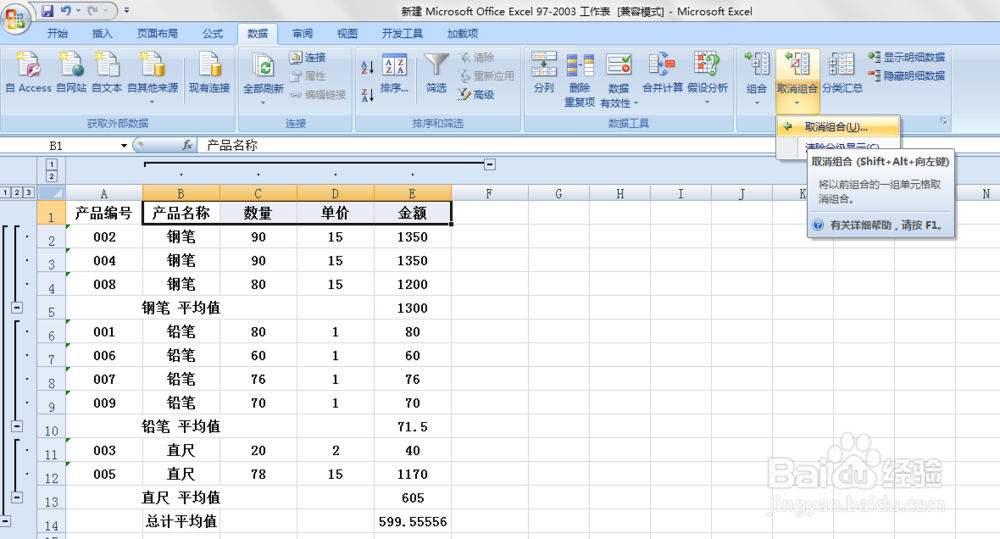Collapse the column outline minus button

490,165
